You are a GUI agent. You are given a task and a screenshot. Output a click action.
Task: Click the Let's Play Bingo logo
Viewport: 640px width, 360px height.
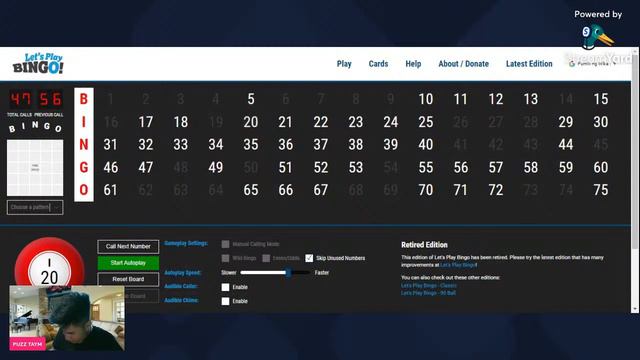pyautogui.click(x=38, y=64)
